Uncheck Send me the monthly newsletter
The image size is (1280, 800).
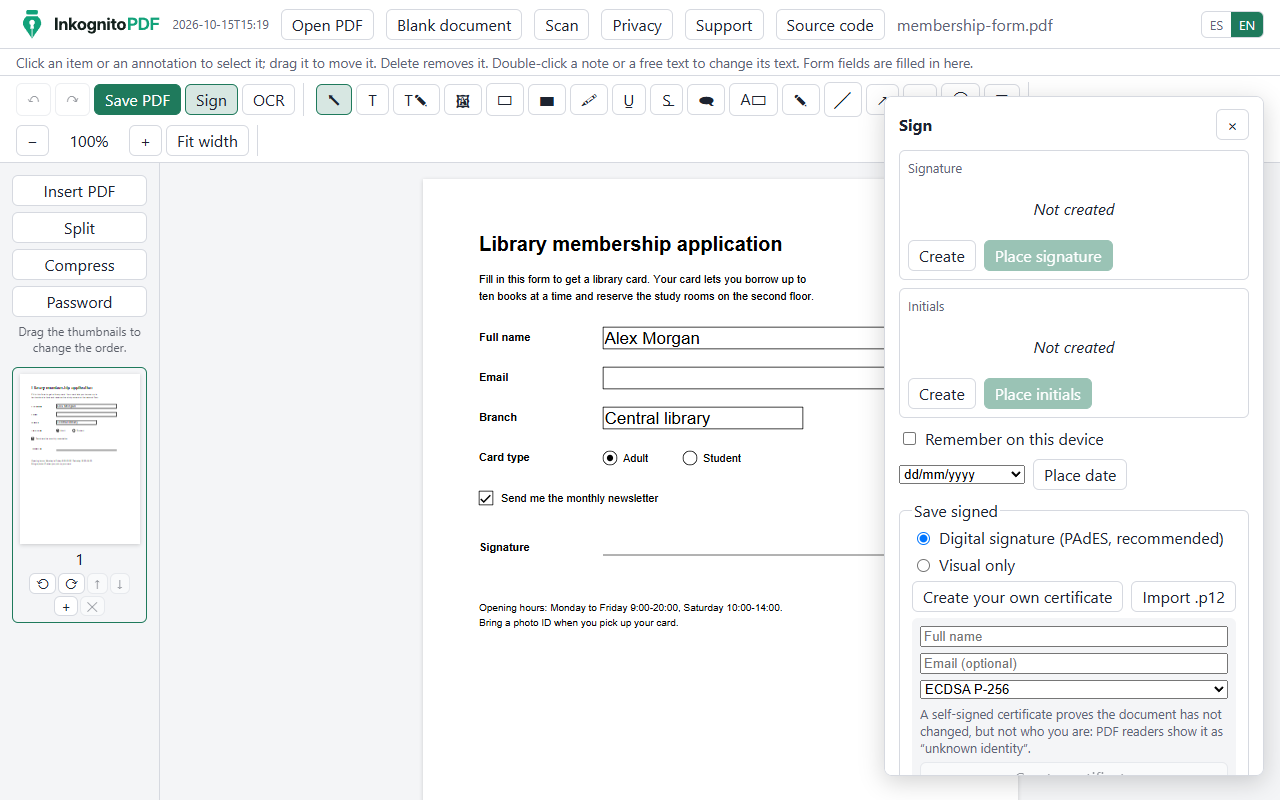[x=486, y=498]
